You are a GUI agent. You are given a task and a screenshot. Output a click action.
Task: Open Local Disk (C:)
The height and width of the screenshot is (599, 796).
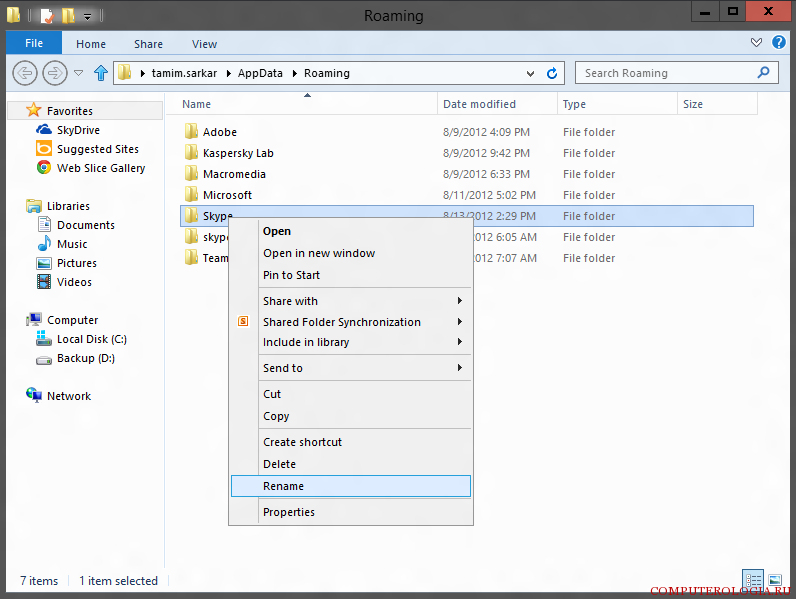coord(92,339)
